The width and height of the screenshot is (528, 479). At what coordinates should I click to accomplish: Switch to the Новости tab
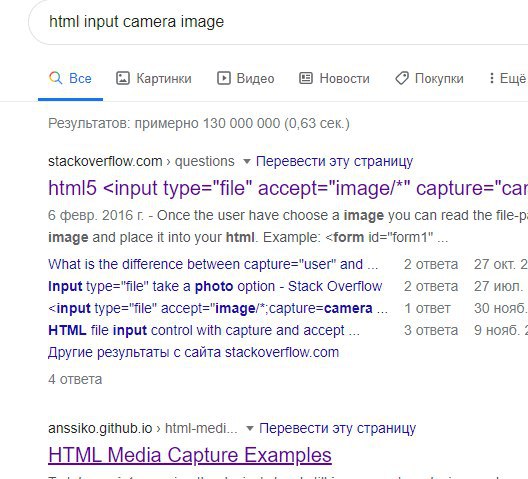coord(334,78)
